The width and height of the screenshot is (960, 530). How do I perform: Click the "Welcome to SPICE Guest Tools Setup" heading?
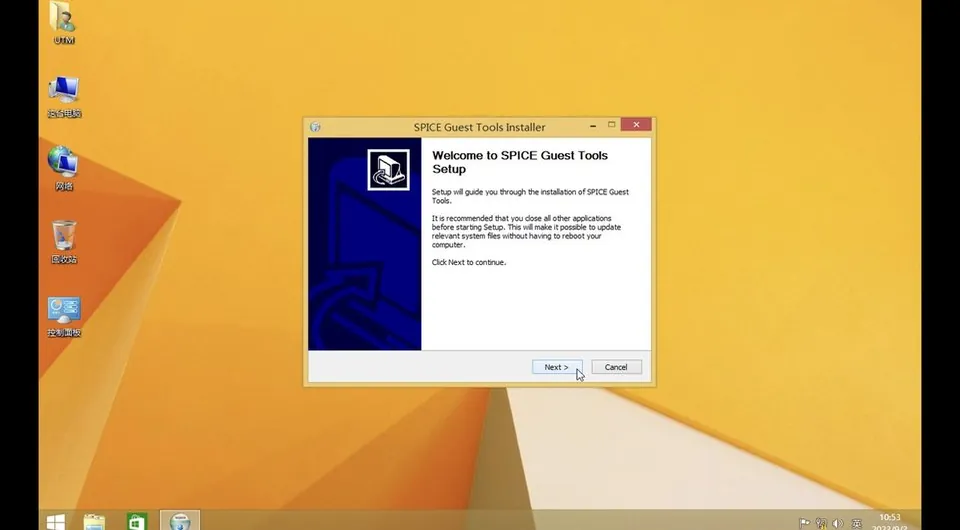(520, 162)
